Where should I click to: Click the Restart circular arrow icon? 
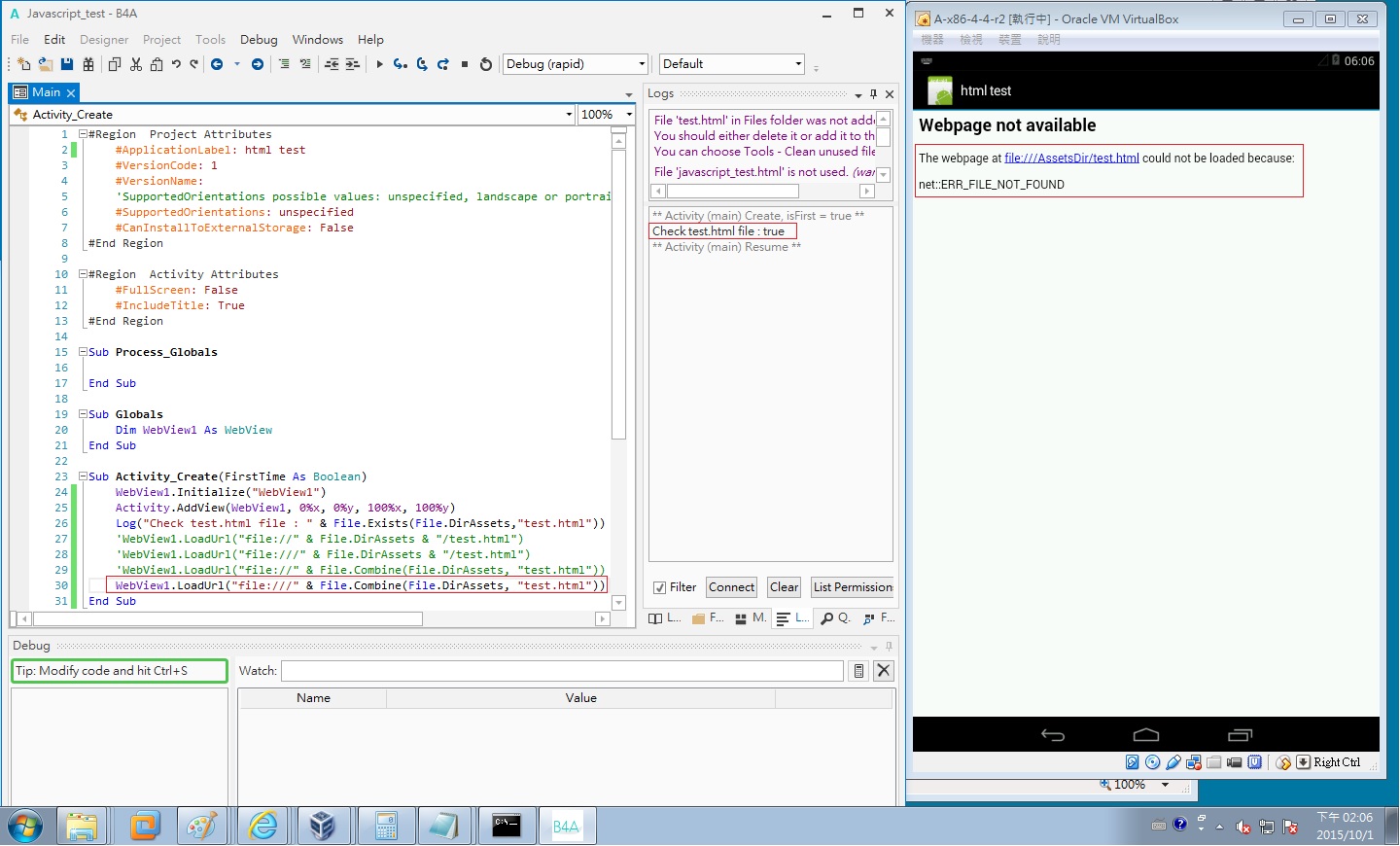point(486,64)
